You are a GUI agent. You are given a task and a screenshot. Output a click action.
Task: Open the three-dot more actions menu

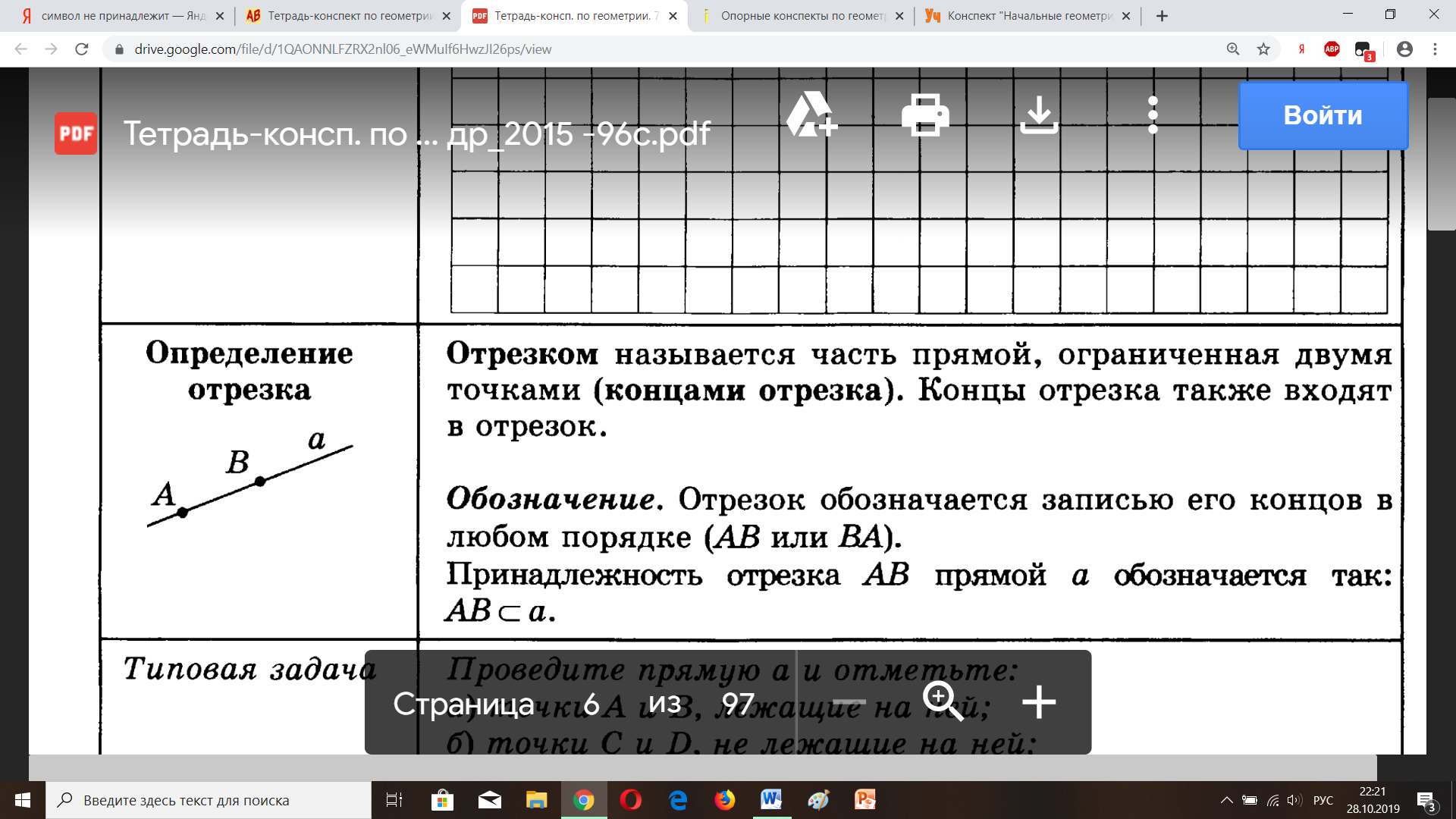(x=1153, y=115)
